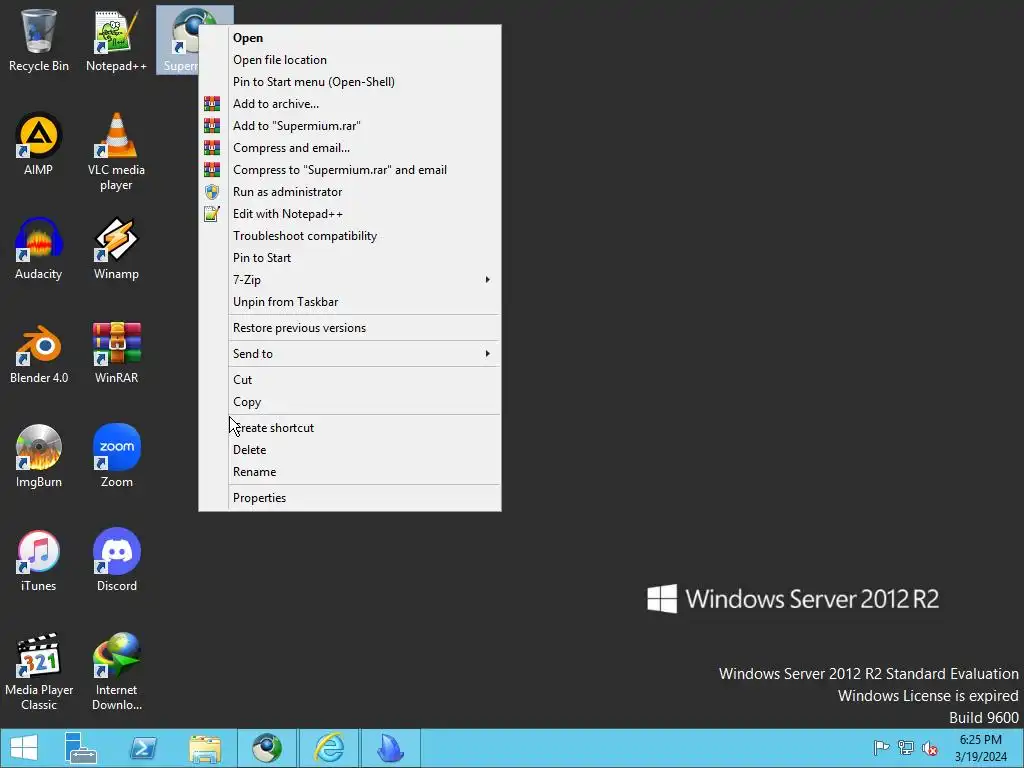Choose Run as administrator

[x=349, y=192]
